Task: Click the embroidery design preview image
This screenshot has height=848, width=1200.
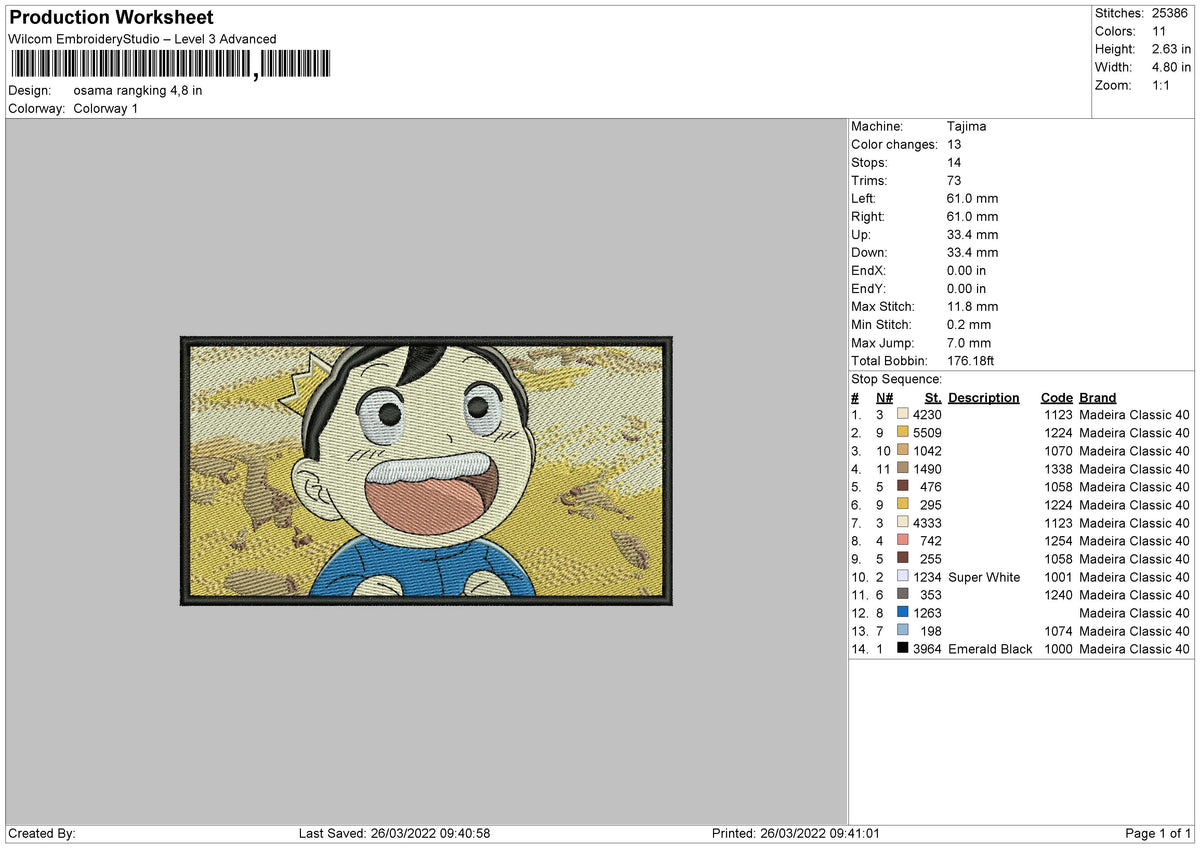Action: pos(426,471)
